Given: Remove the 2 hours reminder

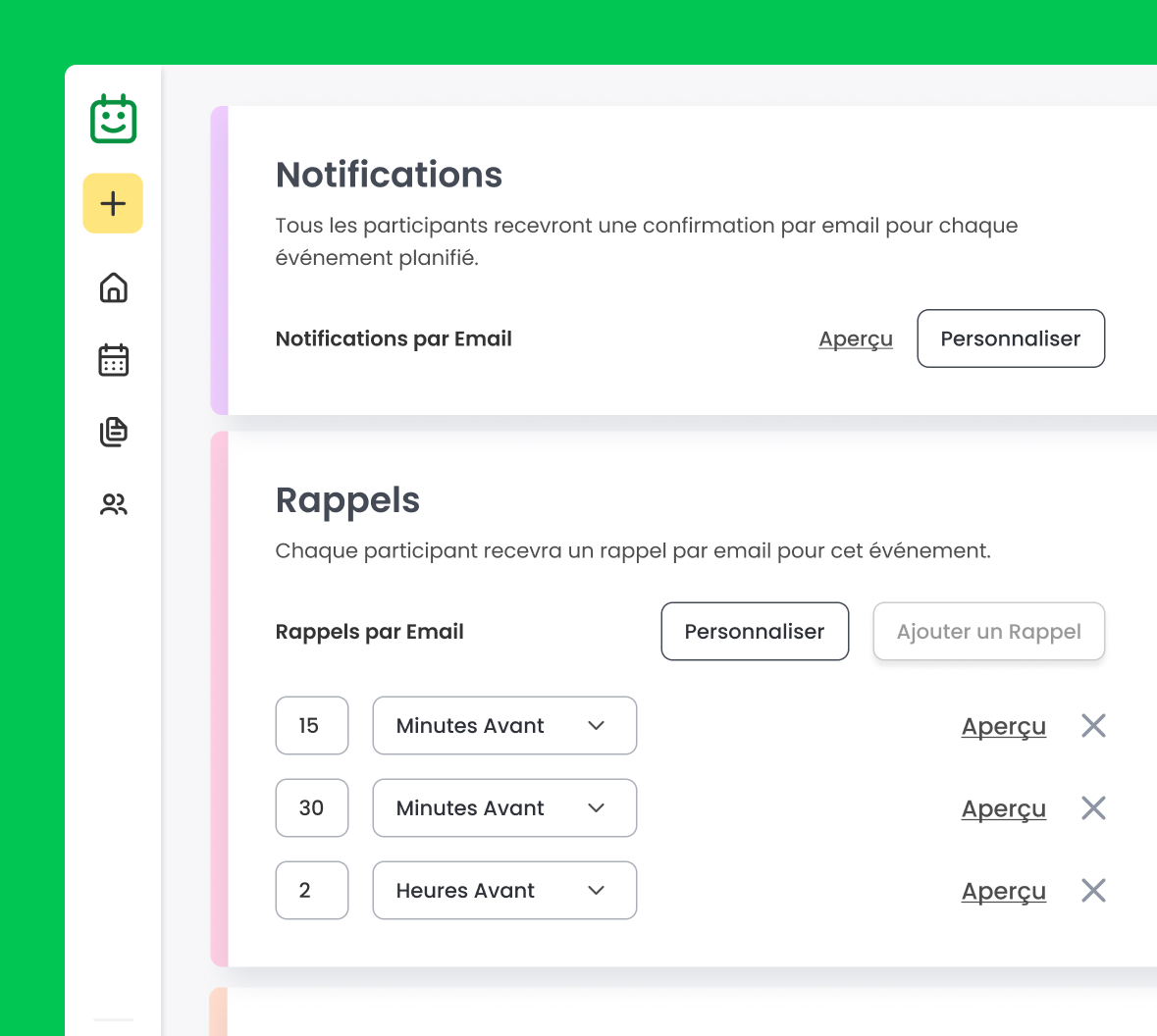Looking at the screenshot, I should click(x=1093, y=891).
